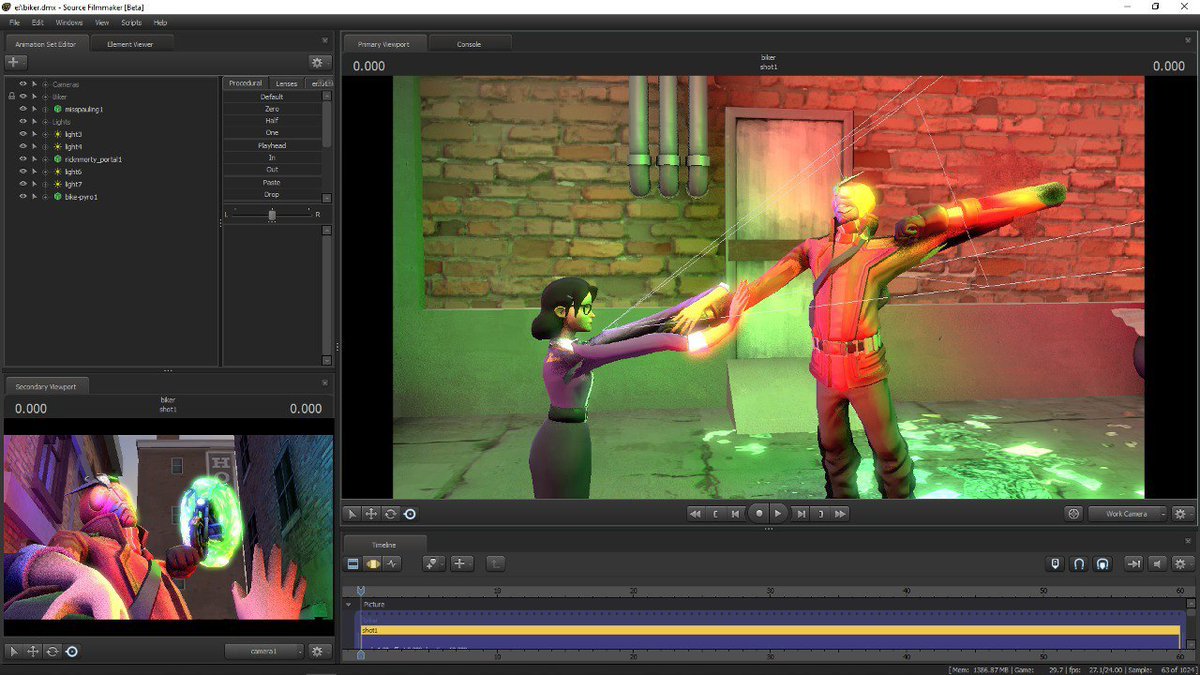
Task: Switch to Element Viewer tab
Action: [130, 44]
